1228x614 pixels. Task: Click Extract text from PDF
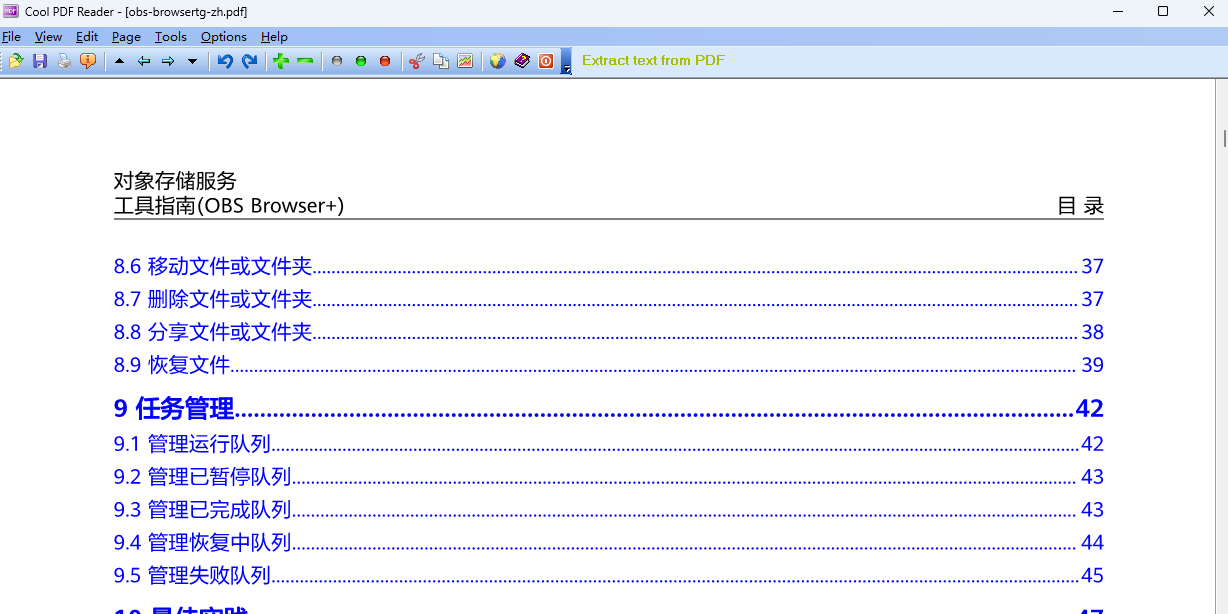(652, 60)
